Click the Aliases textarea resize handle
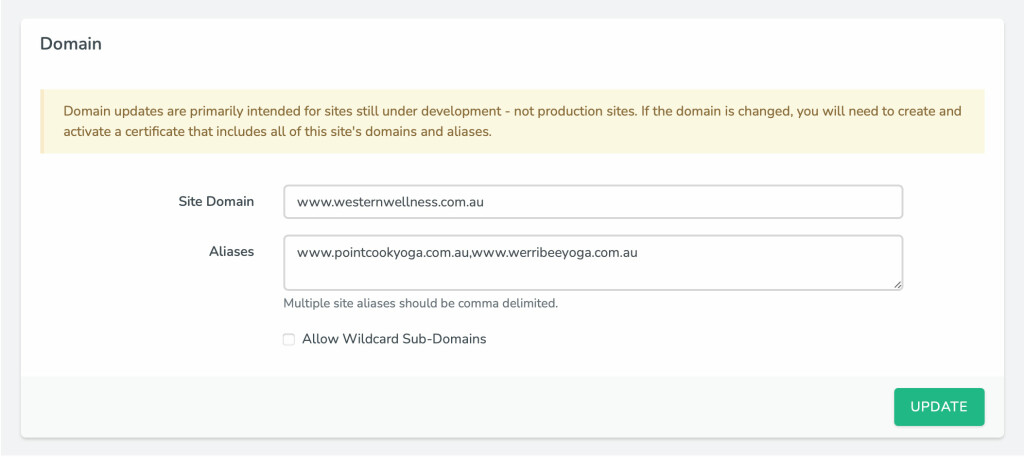 [897, 284]
